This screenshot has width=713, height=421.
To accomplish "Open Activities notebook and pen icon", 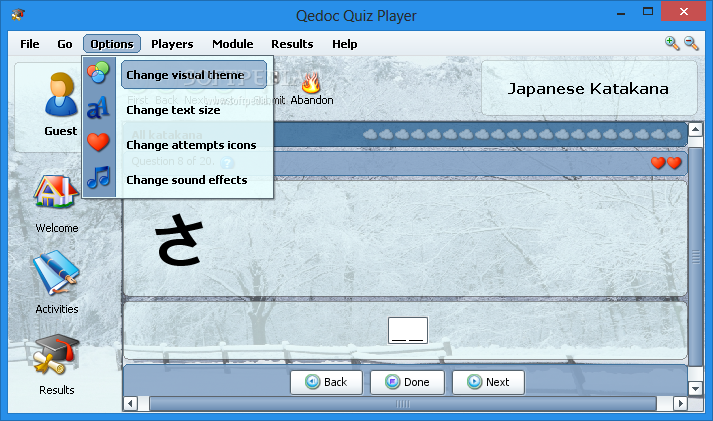I will [56, 273].
